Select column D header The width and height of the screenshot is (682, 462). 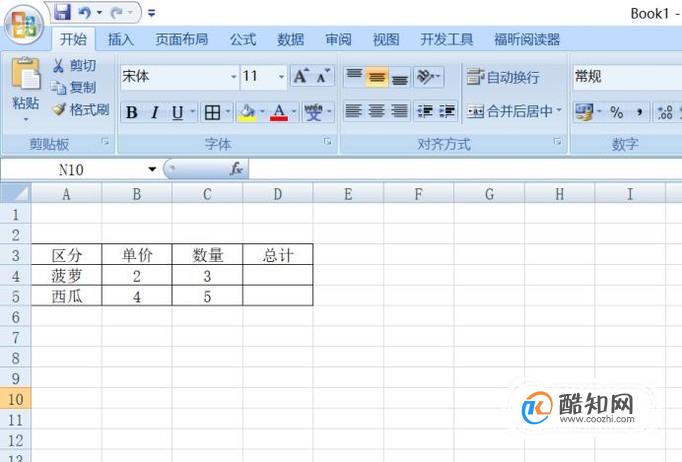(x=277, y=194)
